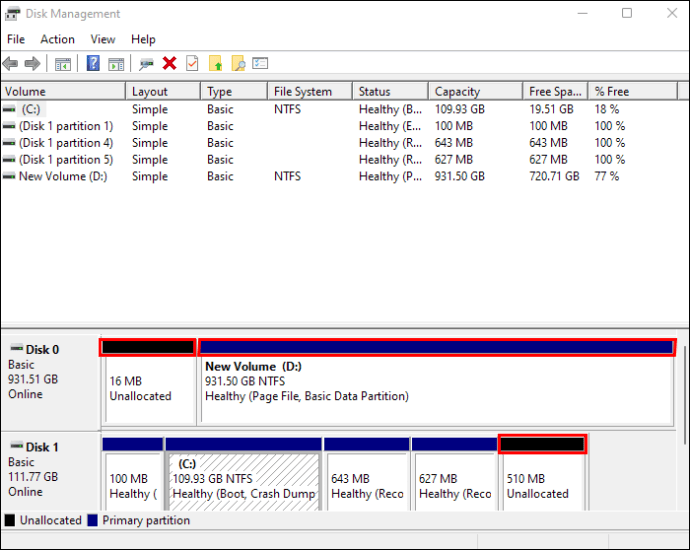Sort by the Layout column header
The width and height of the screenshot is (690, 550).
(x=163, y=91)
